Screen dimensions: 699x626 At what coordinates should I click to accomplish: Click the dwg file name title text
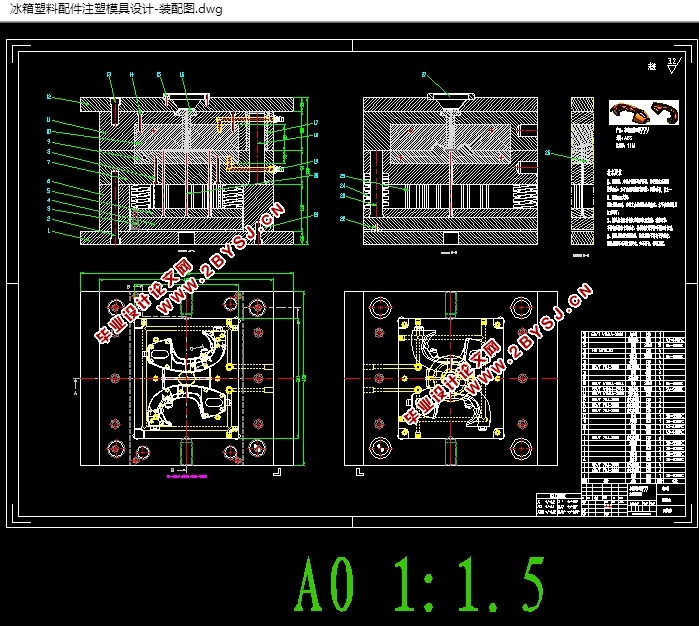116,9
